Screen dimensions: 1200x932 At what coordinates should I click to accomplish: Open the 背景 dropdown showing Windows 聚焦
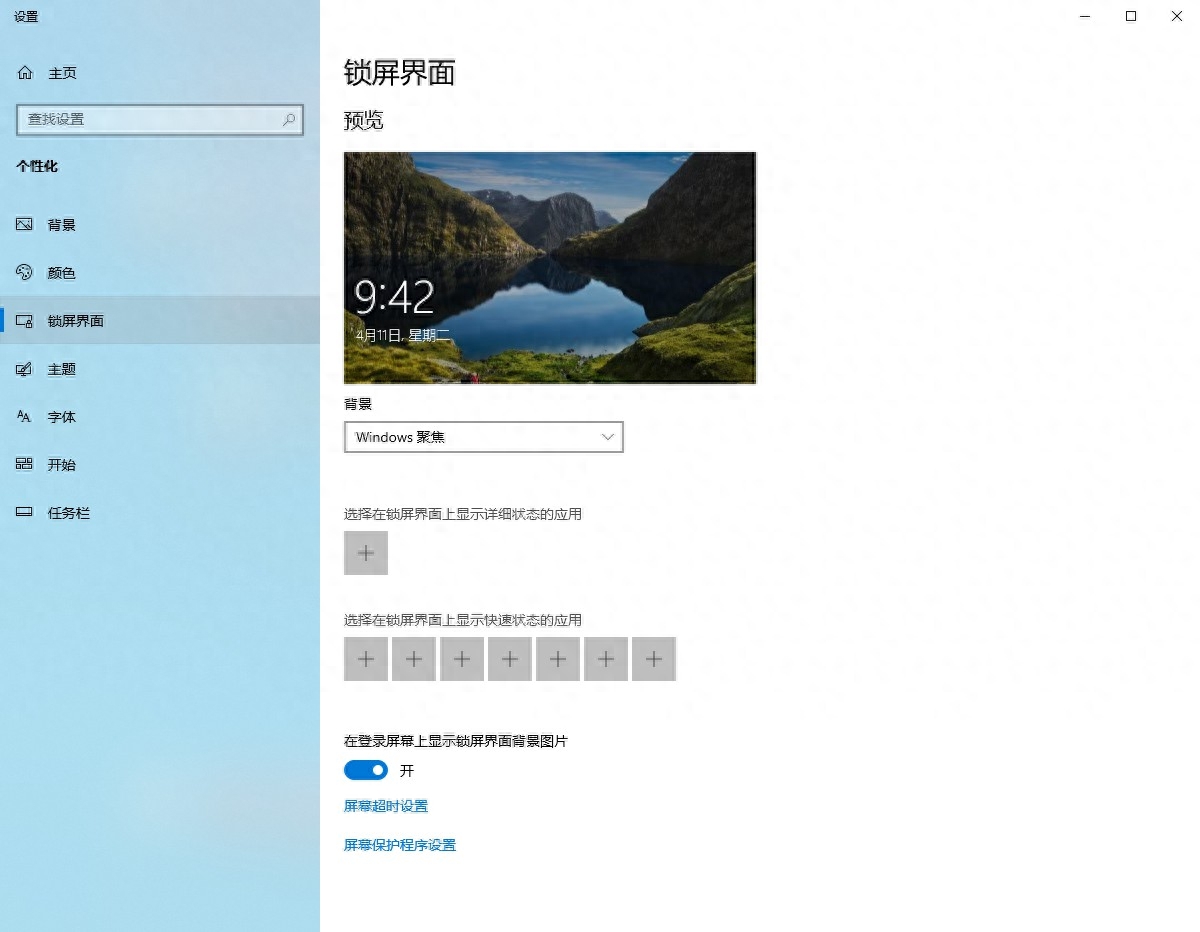(x=483, y=437)
